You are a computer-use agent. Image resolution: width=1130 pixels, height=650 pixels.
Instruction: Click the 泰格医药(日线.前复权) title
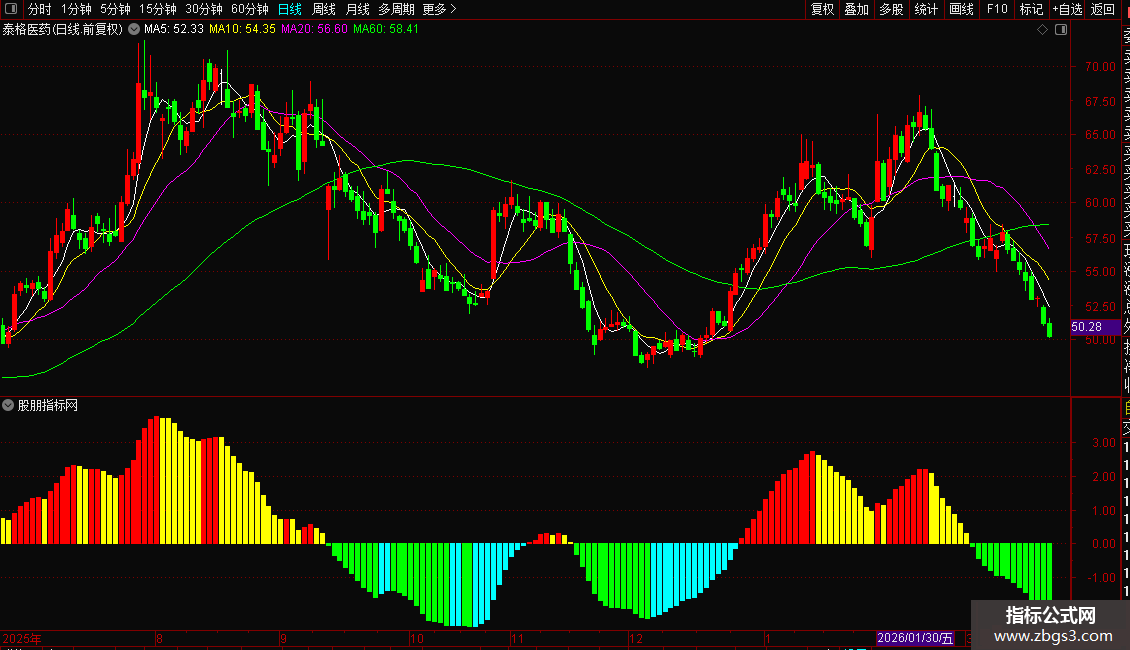pyautogui.click(x=63, y=30)
